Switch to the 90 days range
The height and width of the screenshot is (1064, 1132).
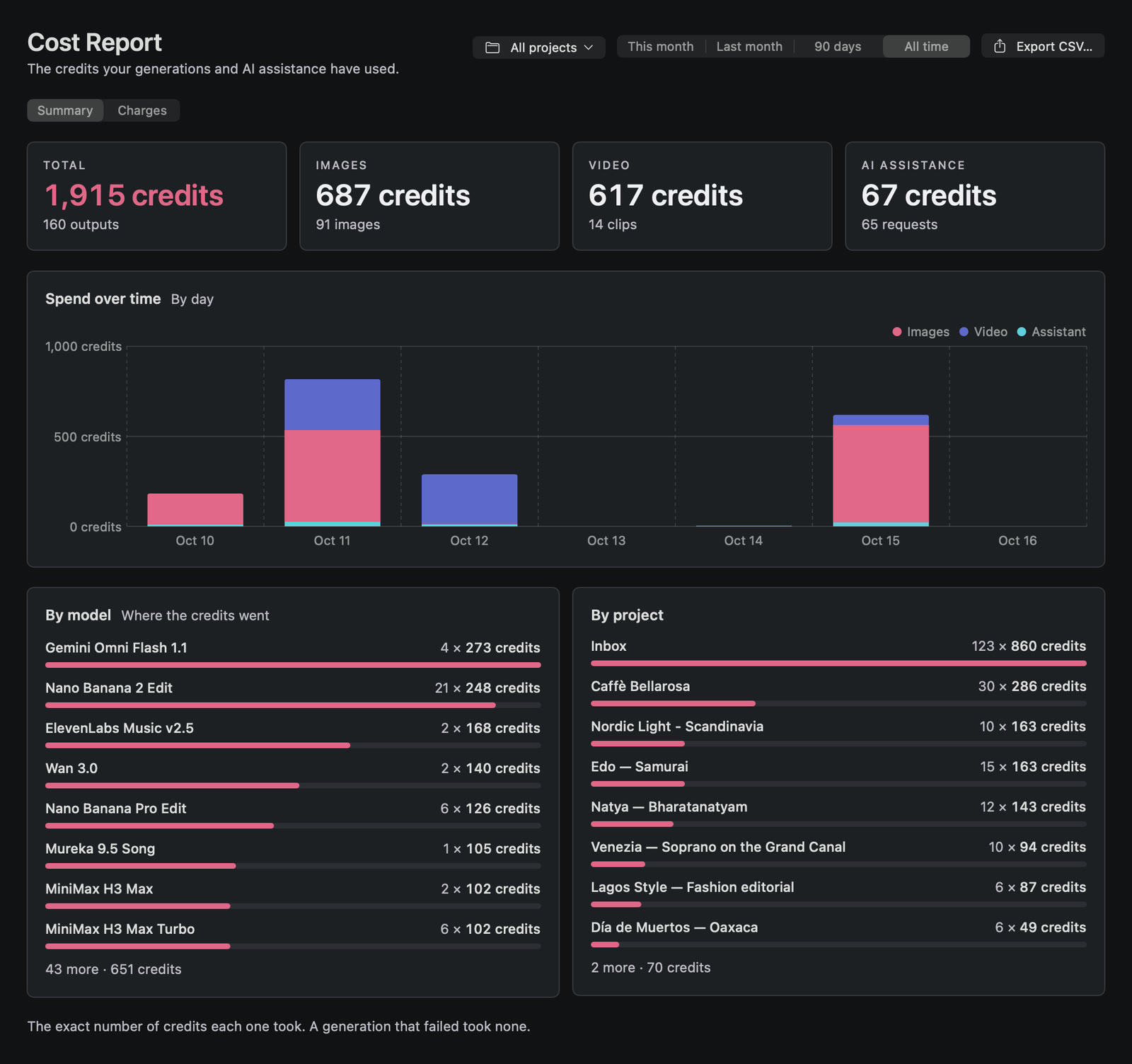point(838,47)
